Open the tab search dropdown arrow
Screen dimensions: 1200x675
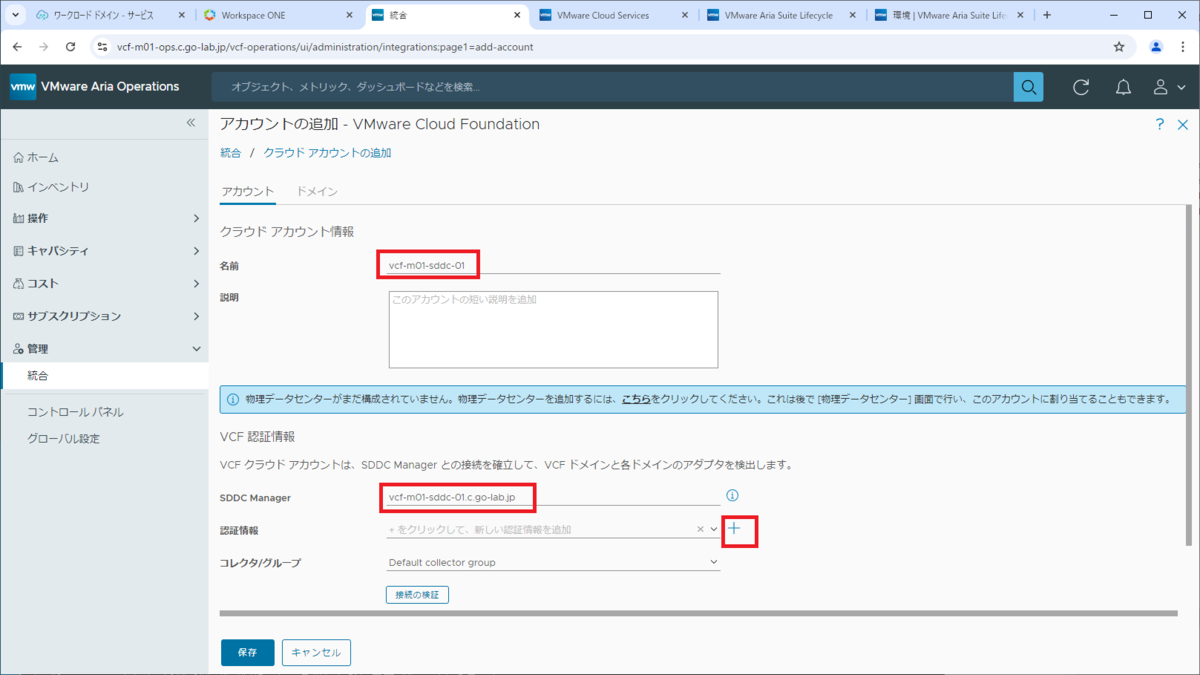[x=15, y=15]
